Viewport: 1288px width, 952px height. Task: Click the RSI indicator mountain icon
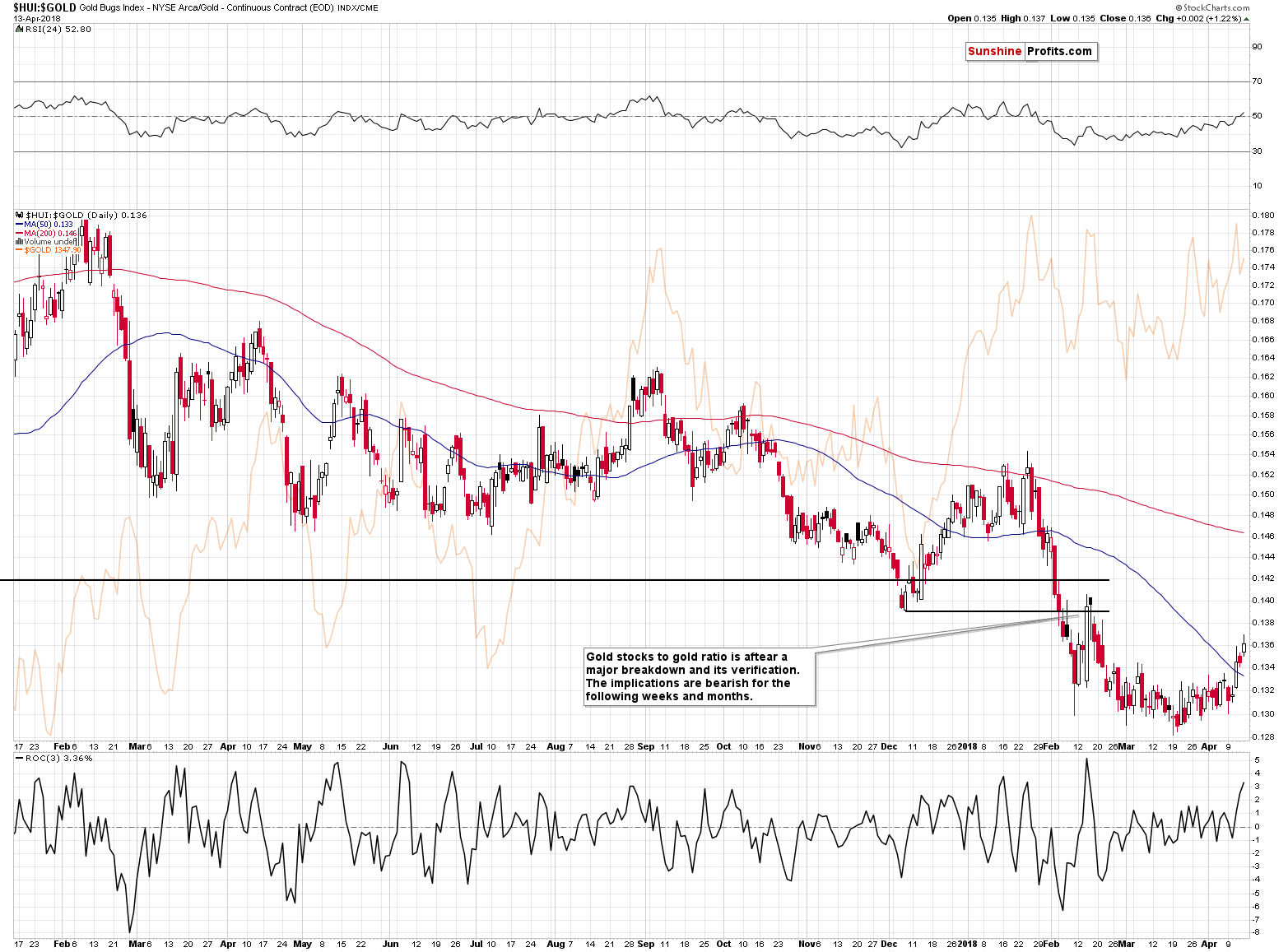20,29
